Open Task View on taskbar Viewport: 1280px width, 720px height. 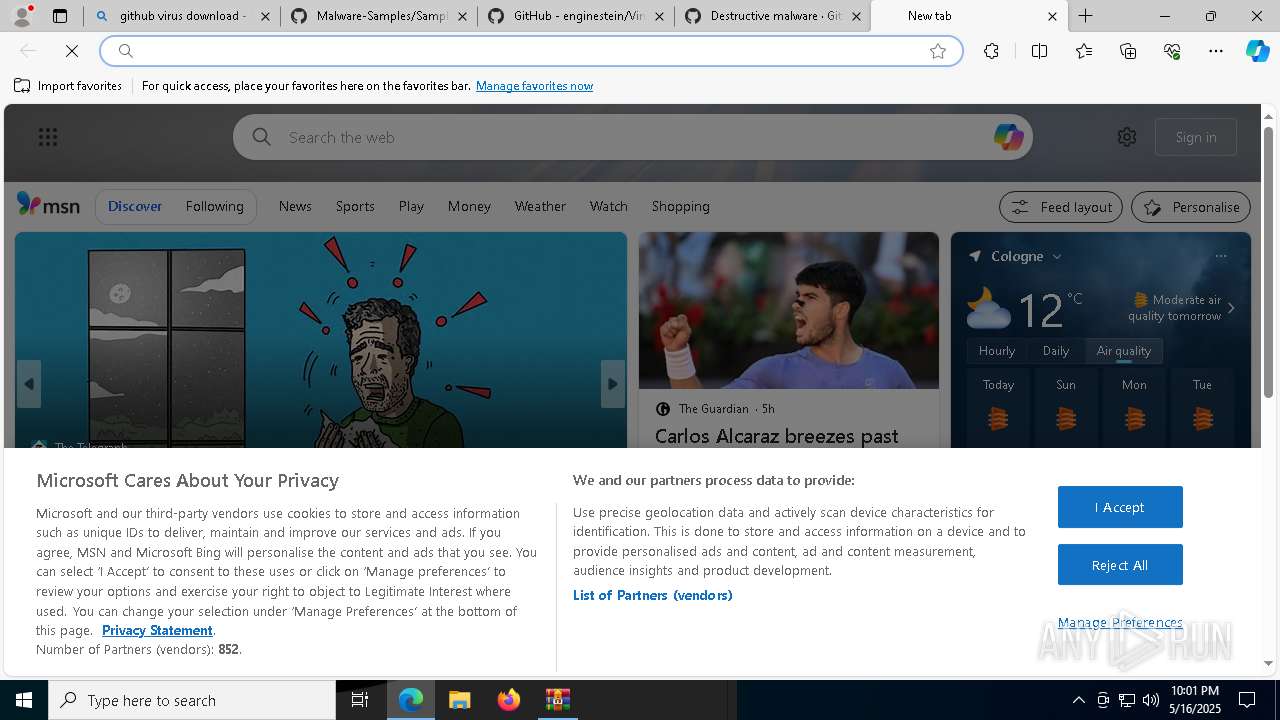point(360,700)
